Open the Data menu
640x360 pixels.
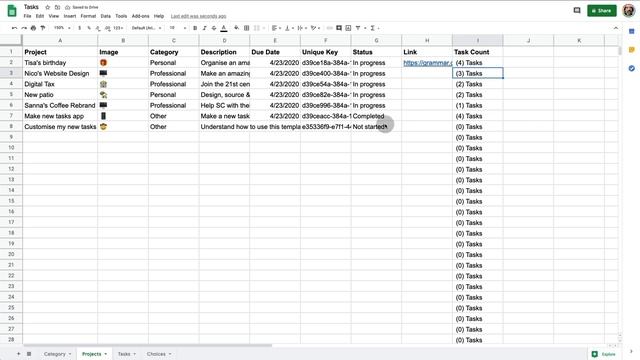(x=106, y=16)
